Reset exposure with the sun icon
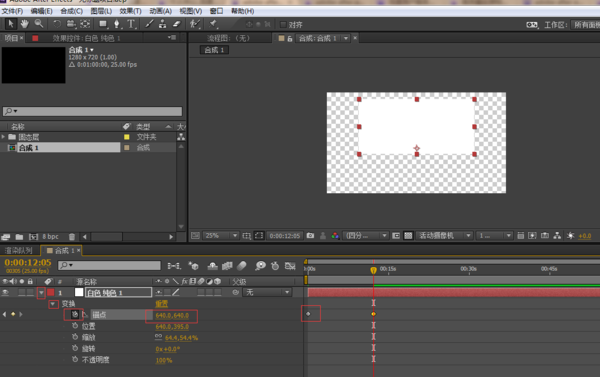This screenshot has width=600, height=377. pyautogui.click(x=571, y=235)
